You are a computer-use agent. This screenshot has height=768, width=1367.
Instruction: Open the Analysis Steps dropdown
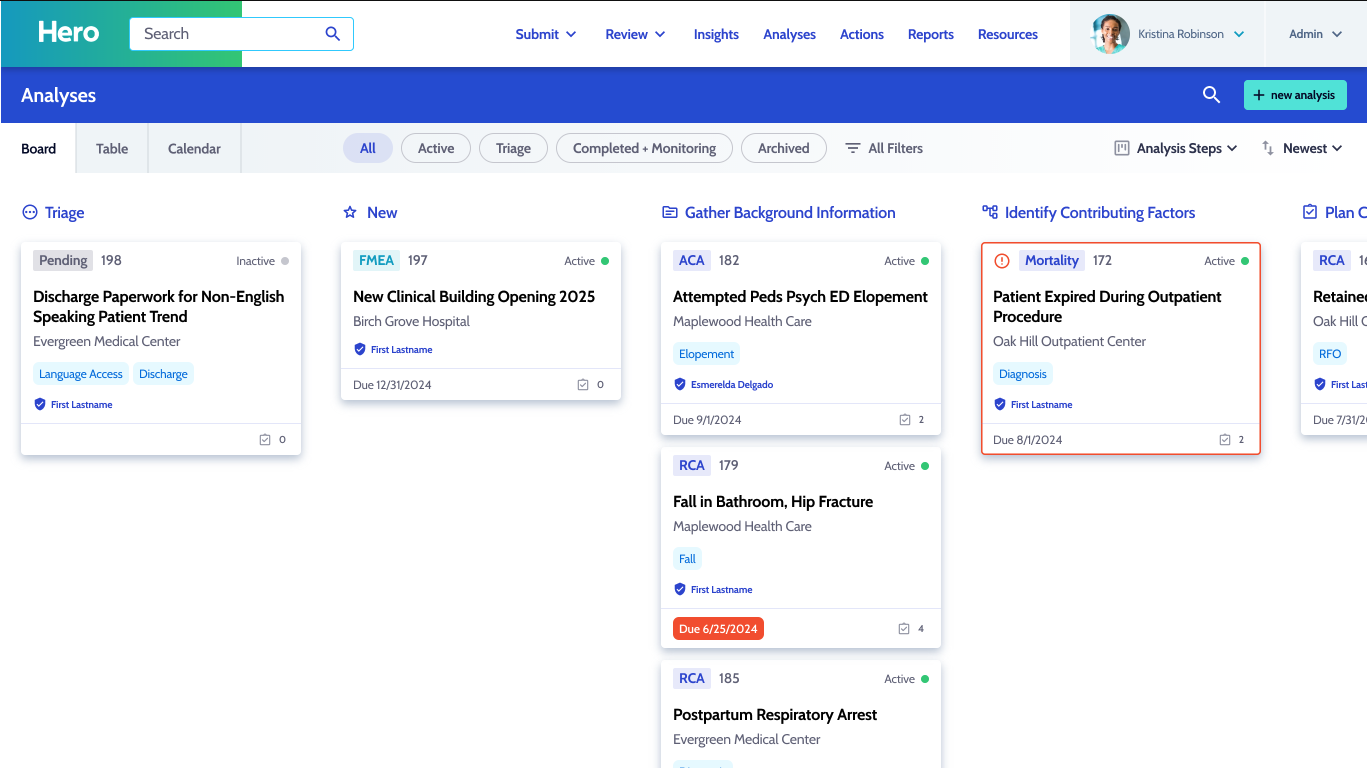tap(1176, 148)
